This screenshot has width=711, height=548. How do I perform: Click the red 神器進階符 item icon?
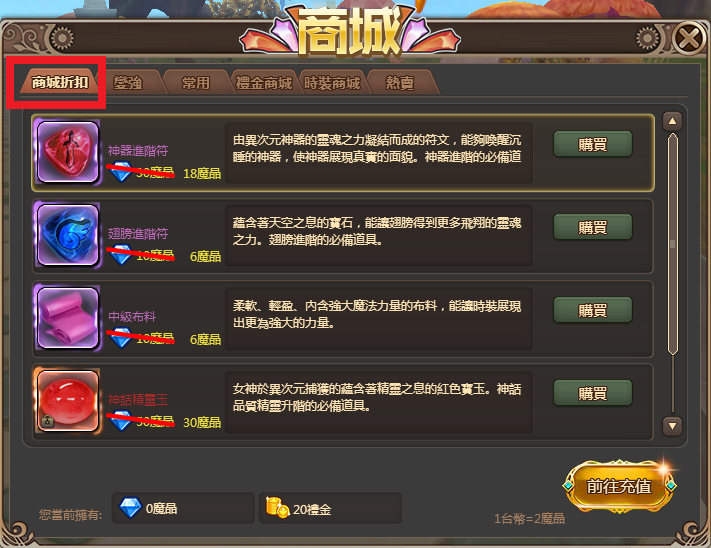click(x=68, y=152)
